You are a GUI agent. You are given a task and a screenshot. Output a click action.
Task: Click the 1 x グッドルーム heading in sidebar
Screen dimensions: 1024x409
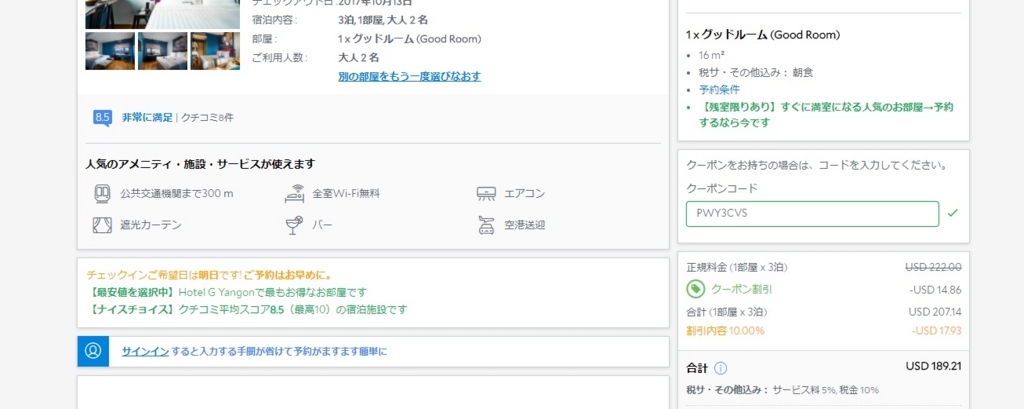tap(763, 35)
